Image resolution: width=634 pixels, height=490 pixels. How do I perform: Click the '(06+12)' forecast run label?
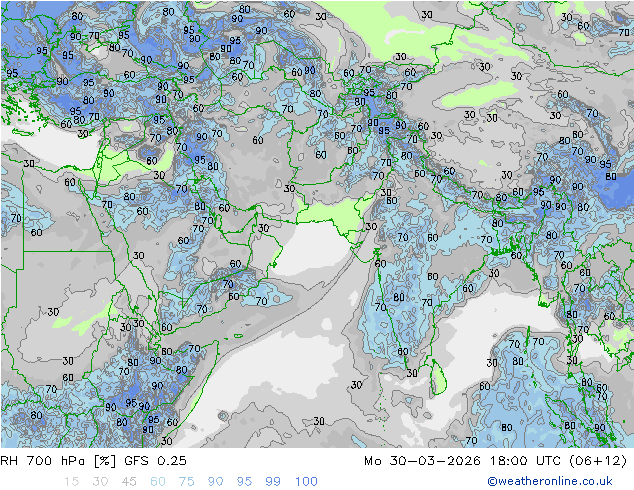598,461
